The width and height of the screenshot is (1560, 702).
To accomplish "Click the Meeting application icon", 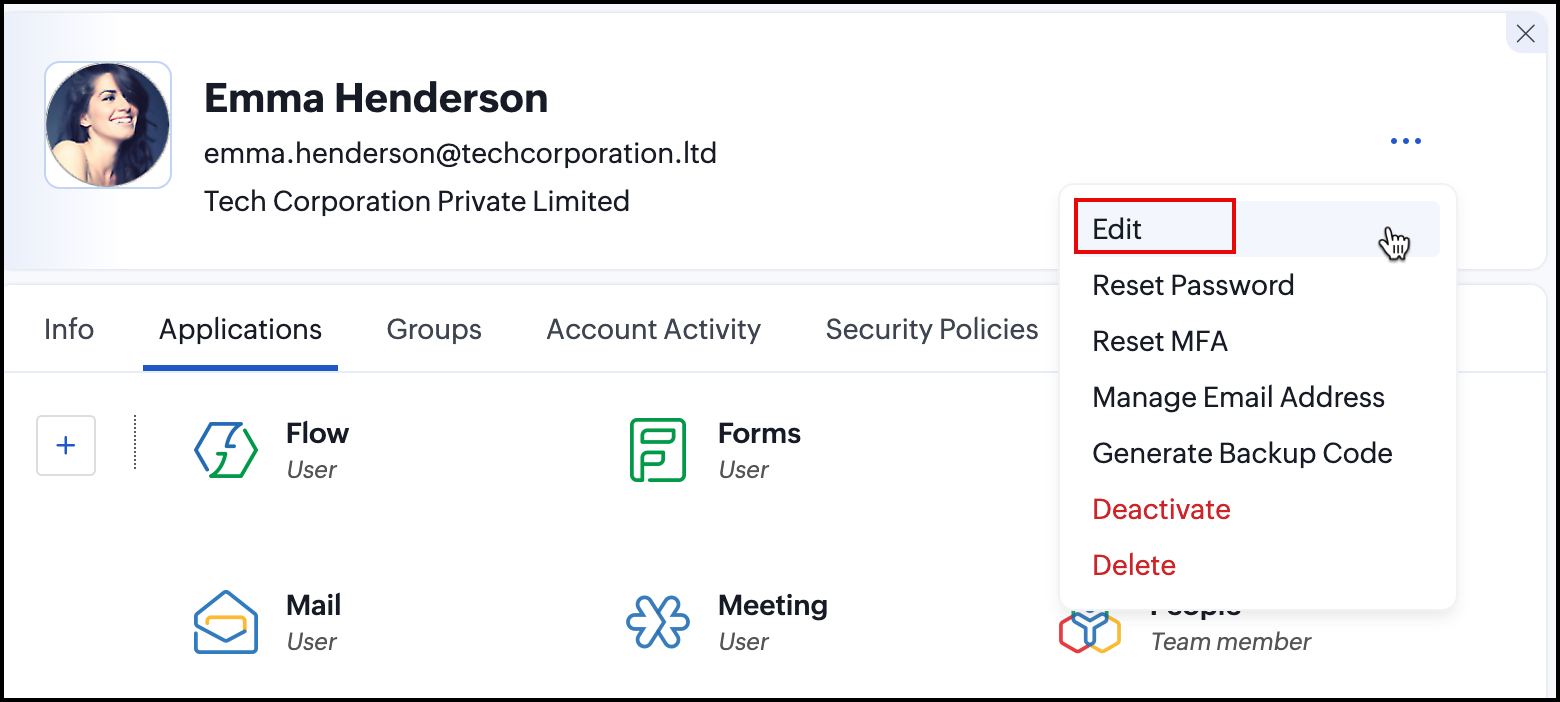I will click(657, 622).
